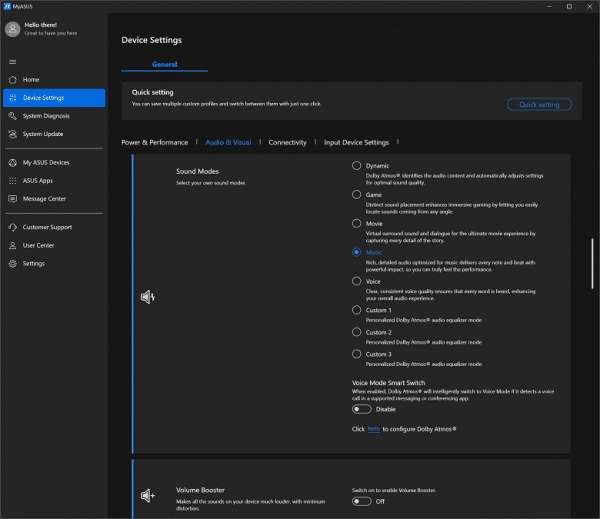Click the Quick setting button

[x=539, y=104]
